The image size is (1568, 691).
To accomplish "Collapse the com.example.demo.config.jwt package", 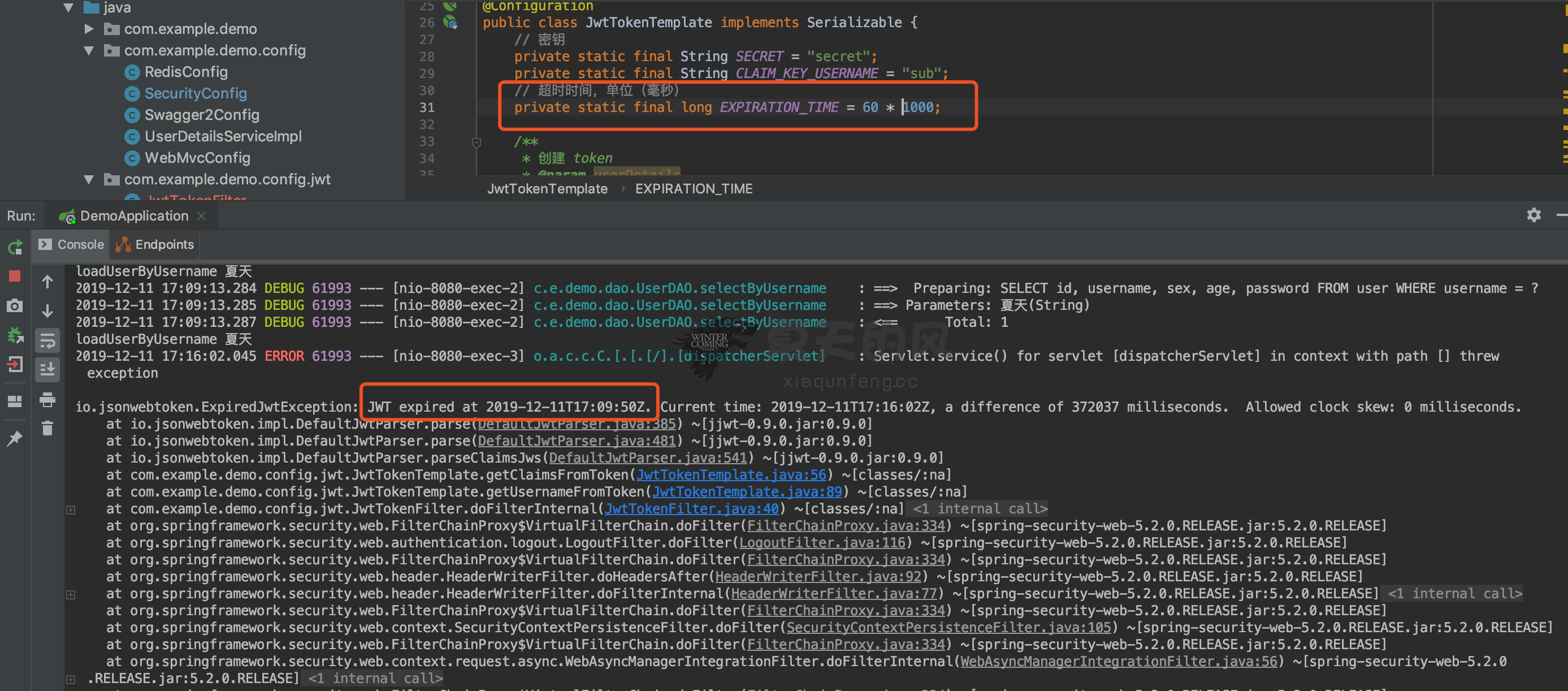I will click(89, 180).
